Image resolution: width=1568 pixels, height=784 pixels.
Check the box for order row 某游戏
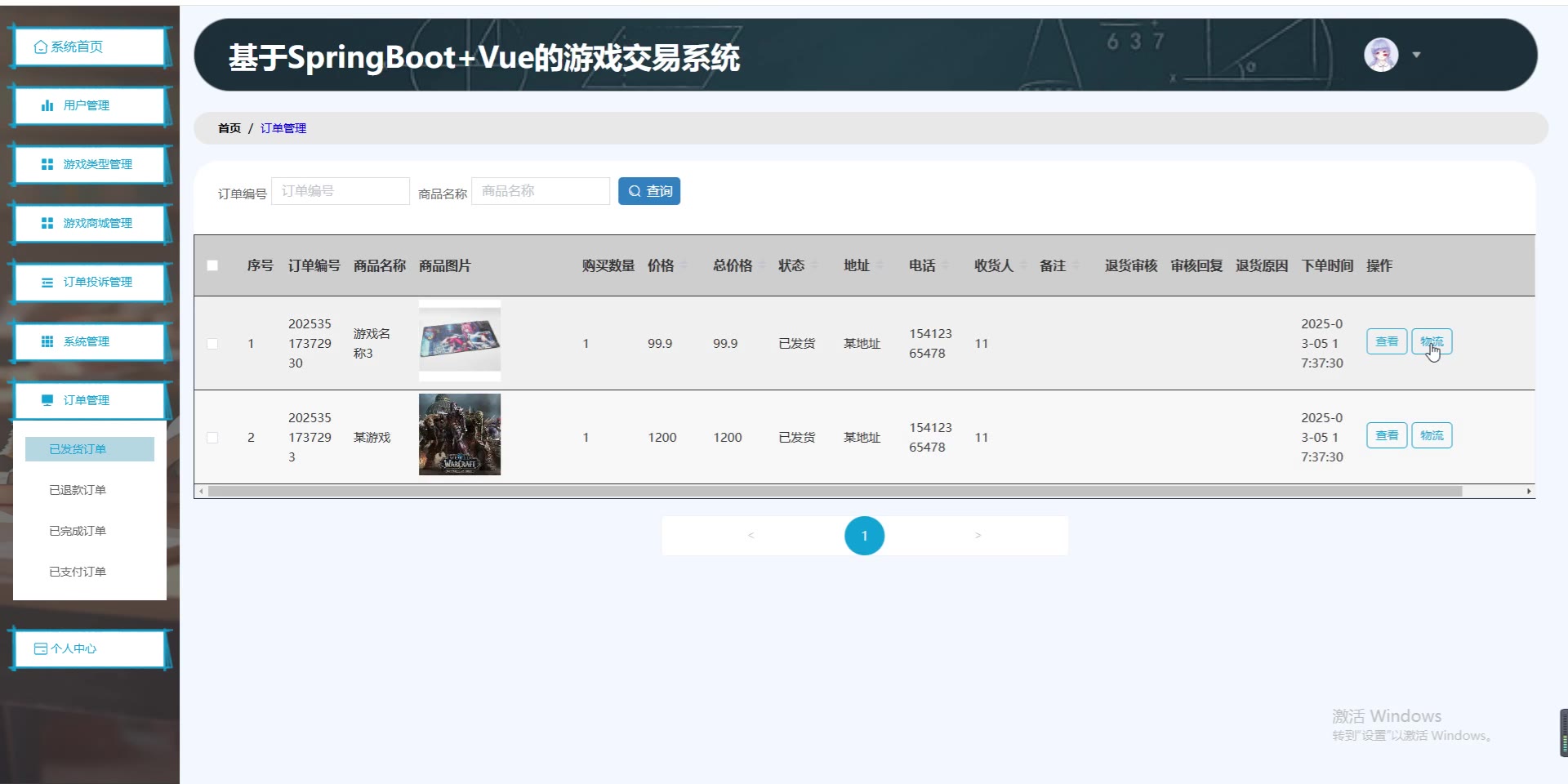point(212,438)
